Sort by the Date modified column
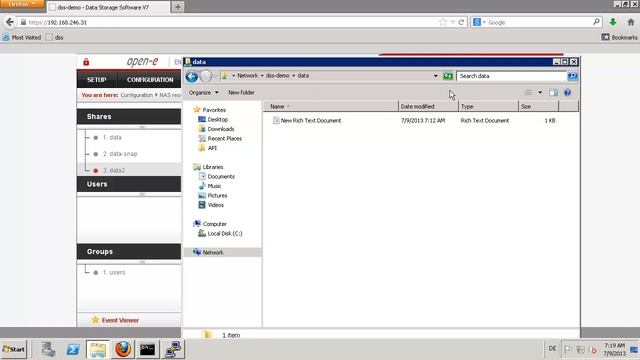Image resolution: width=640 pixels, height=360 pixels. click(x=428, y=107)
